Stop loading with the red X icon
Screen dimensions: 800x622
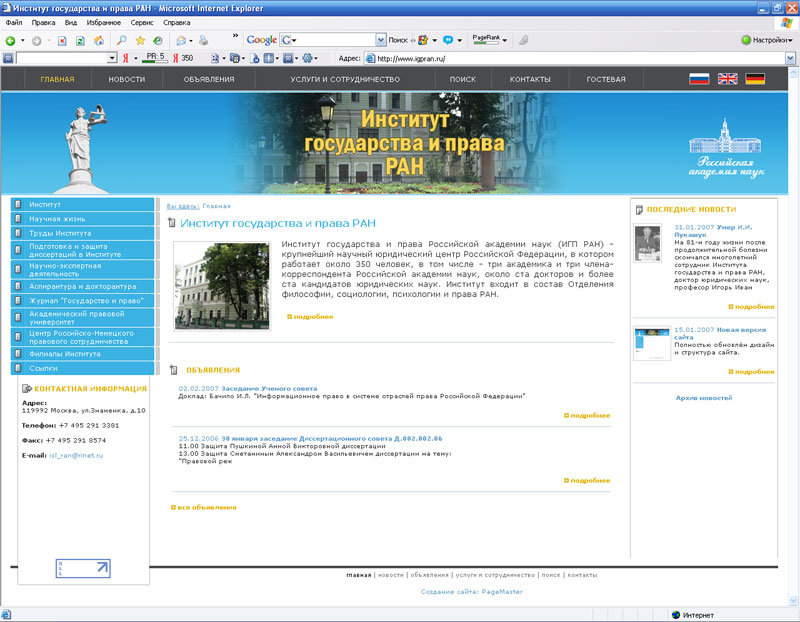(x=62, y=41)
